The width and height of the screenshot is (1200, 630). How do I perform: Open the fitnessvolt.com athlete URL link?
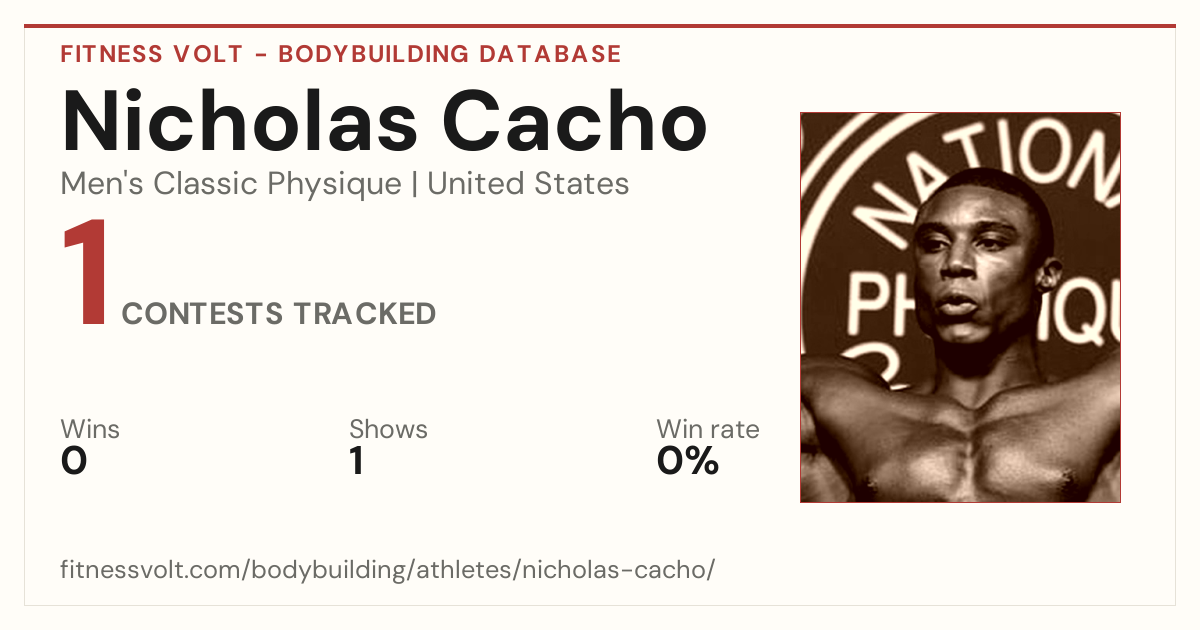tap(388, 570)
